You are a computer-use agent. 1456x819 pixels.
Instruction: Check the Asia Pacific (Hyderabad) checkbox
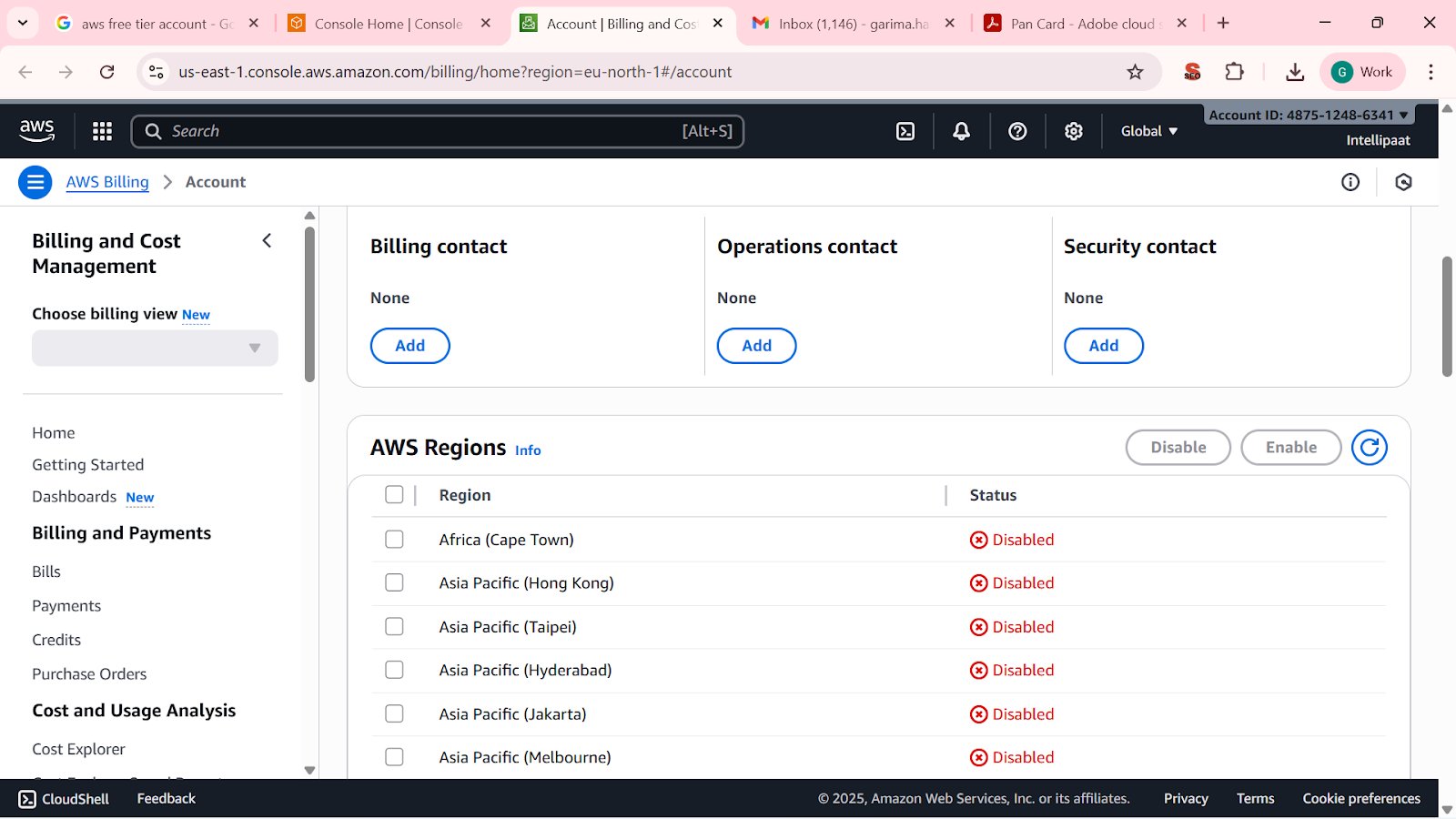(394, 670)
